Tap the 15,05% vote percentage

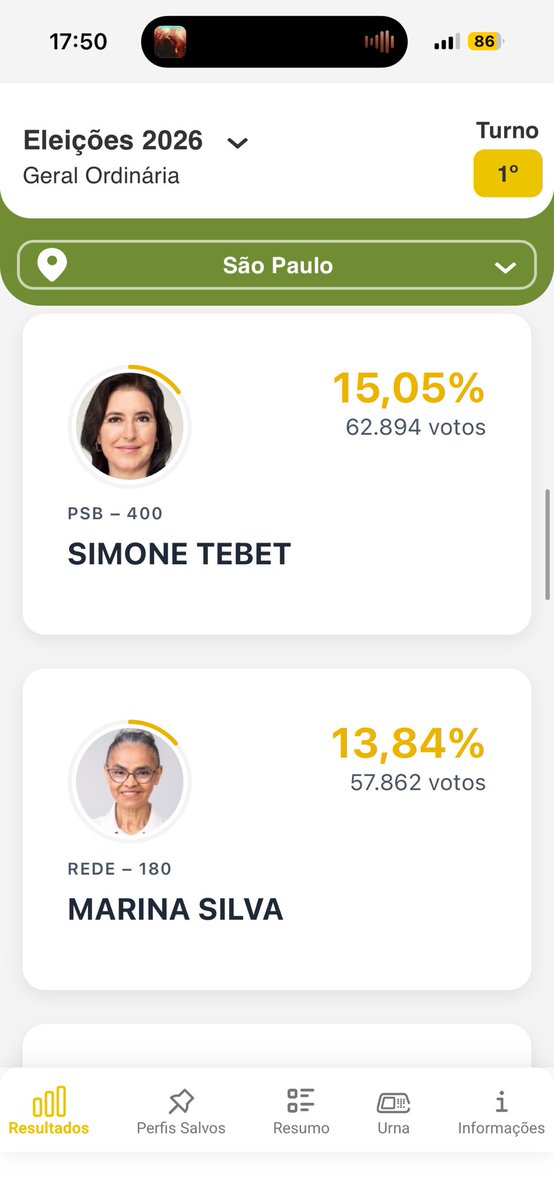coord(408,388)
